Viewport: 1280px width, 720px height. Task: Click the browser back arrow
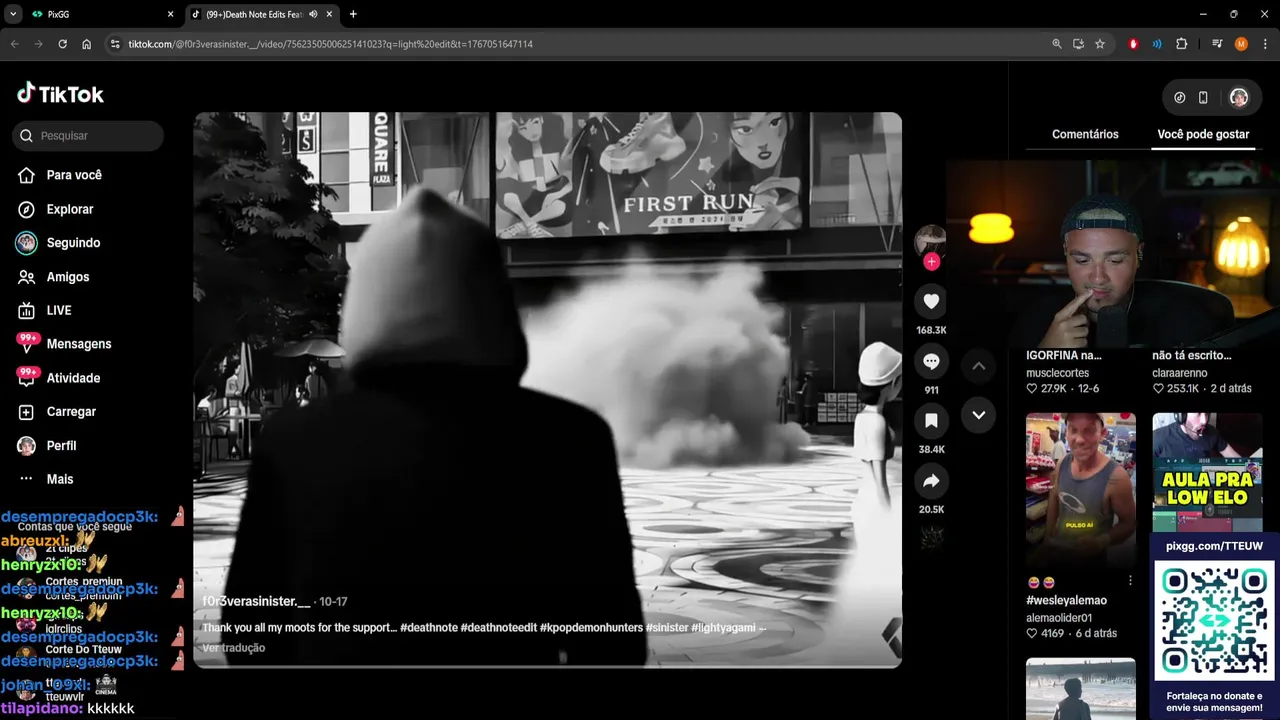[14, 44]
